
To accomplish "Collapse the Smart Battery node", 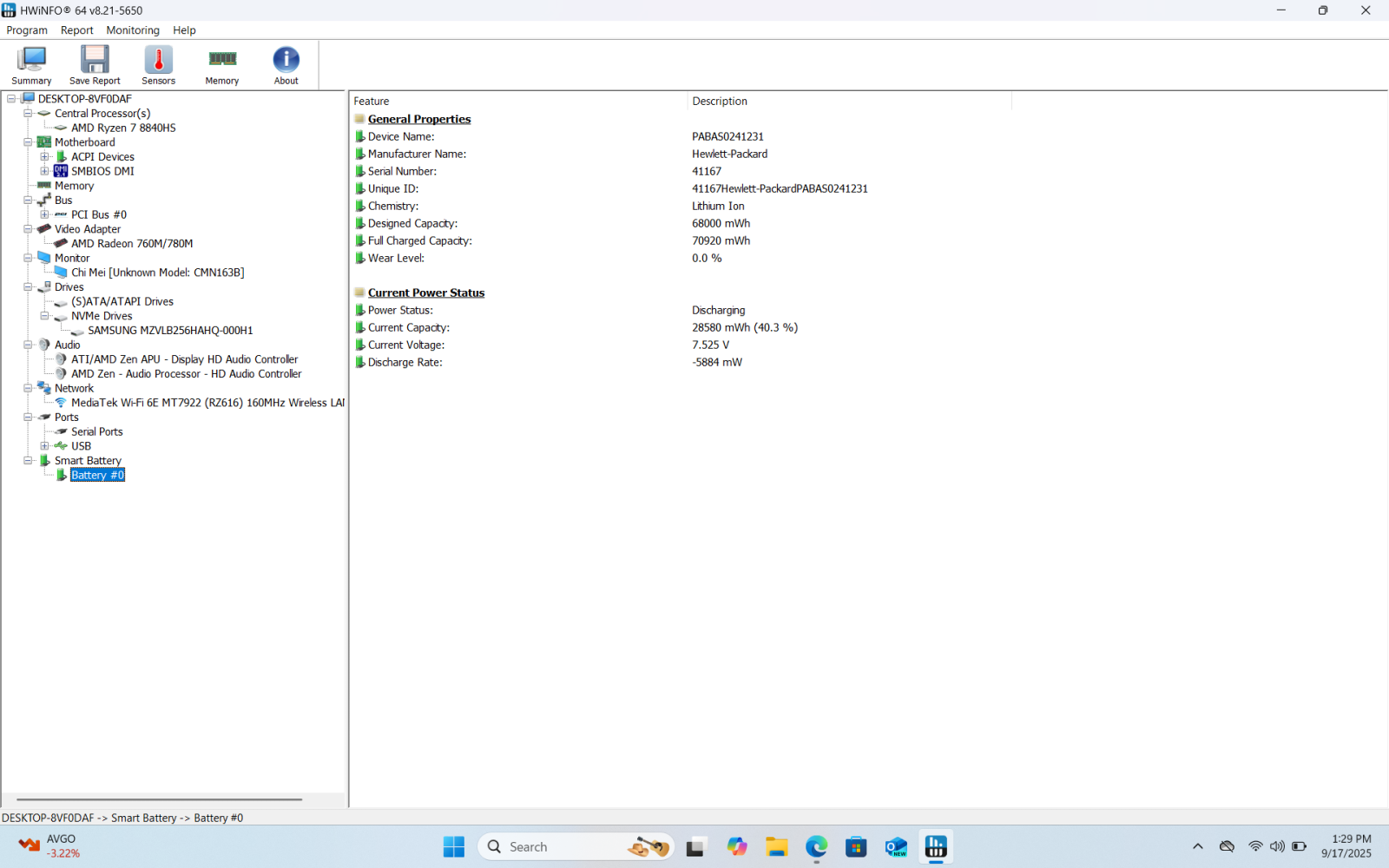I will [28, 461].
